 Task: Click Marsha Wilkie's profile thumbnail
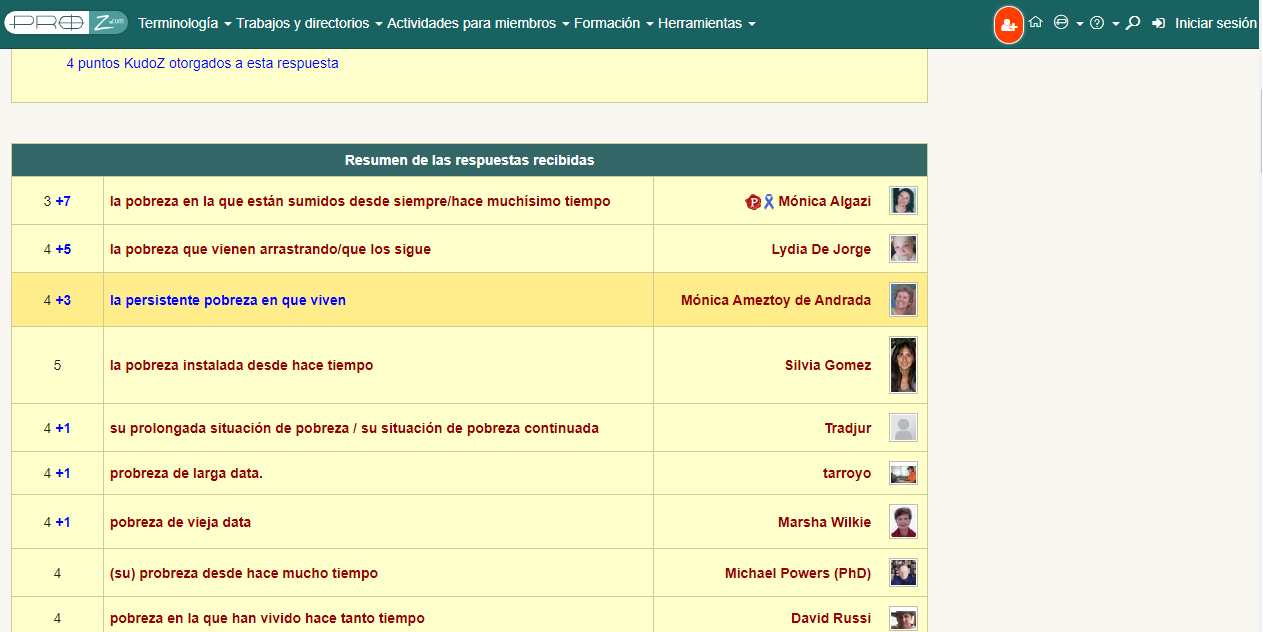903,522
